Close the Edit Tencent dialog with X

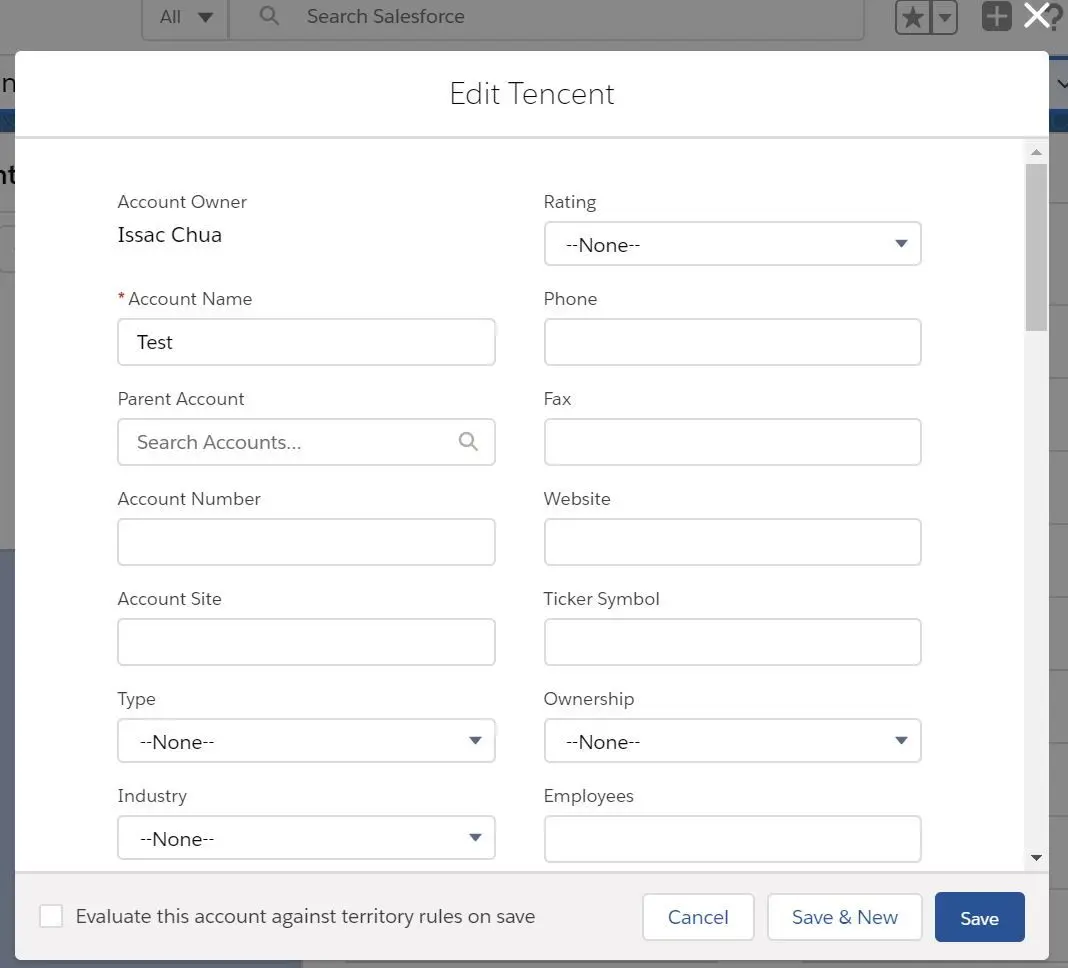pos(1037,15)
